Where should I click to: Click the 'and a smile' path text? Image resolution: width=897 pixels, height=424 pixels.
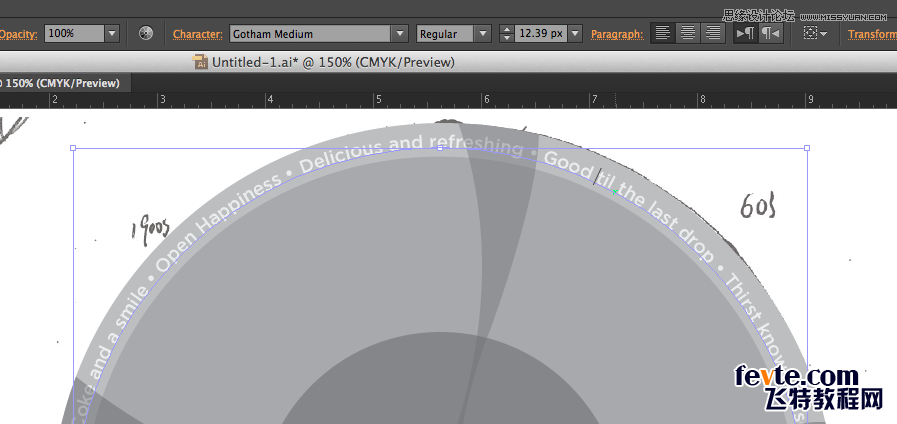(118, 334)
